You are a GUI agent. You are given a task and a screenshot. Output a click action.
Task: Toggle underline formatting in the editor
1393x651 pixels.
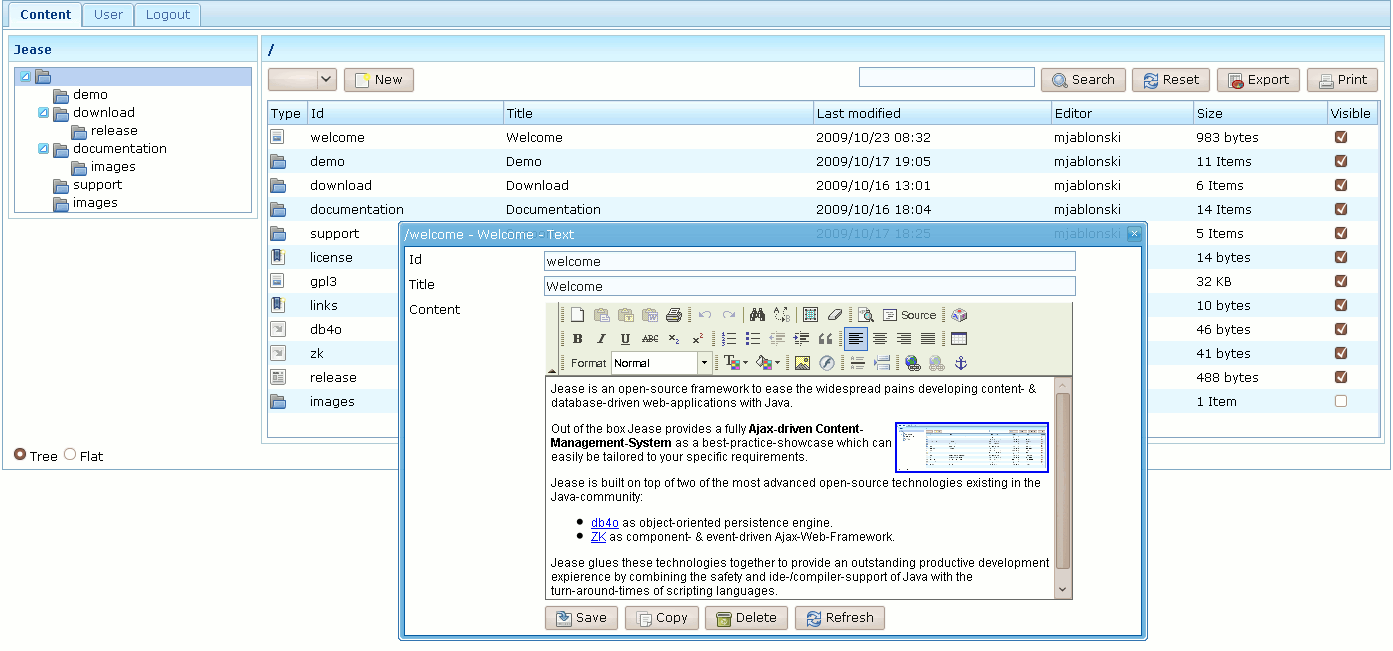coord(625,339)
